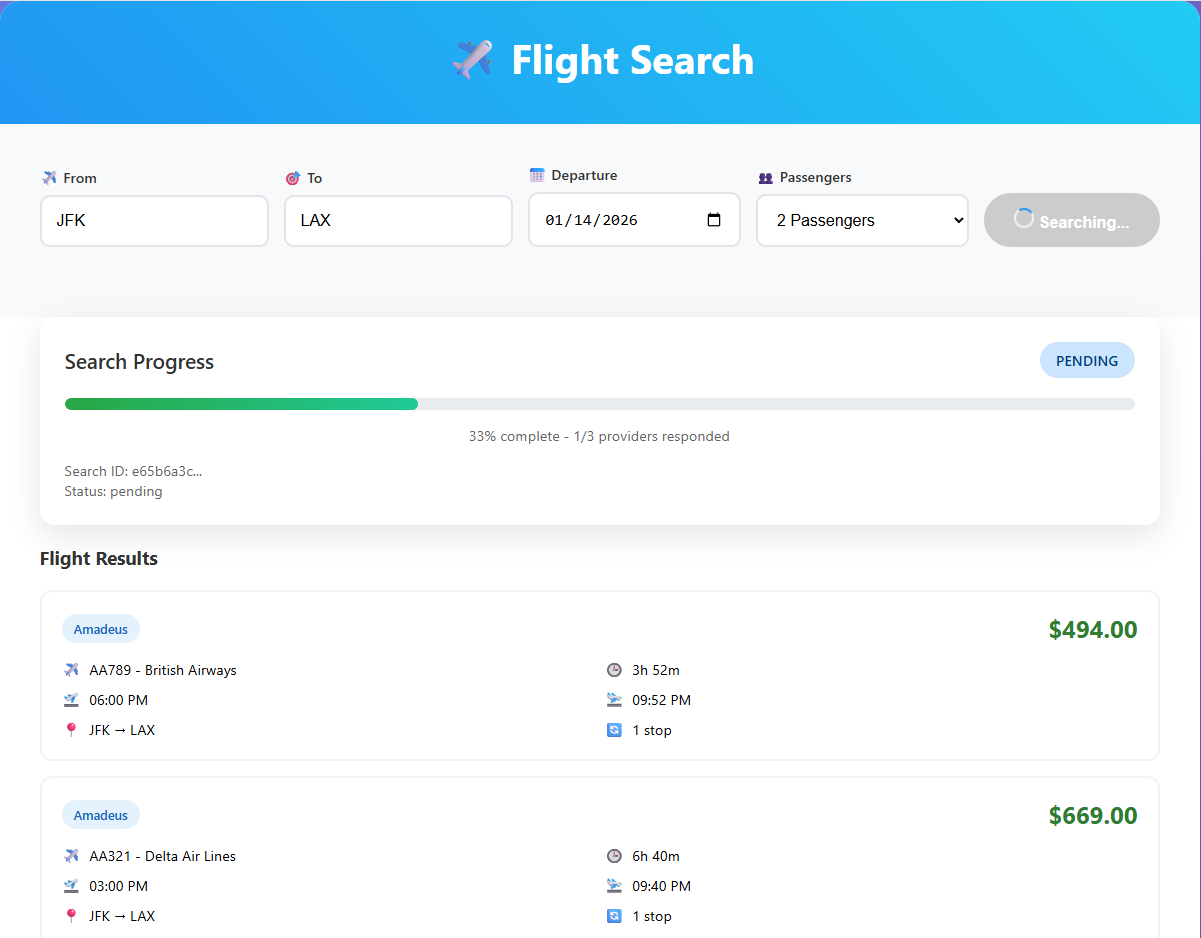Click the From airport field containing JFK
1201x938 pixels.
[x=154, y=220]
